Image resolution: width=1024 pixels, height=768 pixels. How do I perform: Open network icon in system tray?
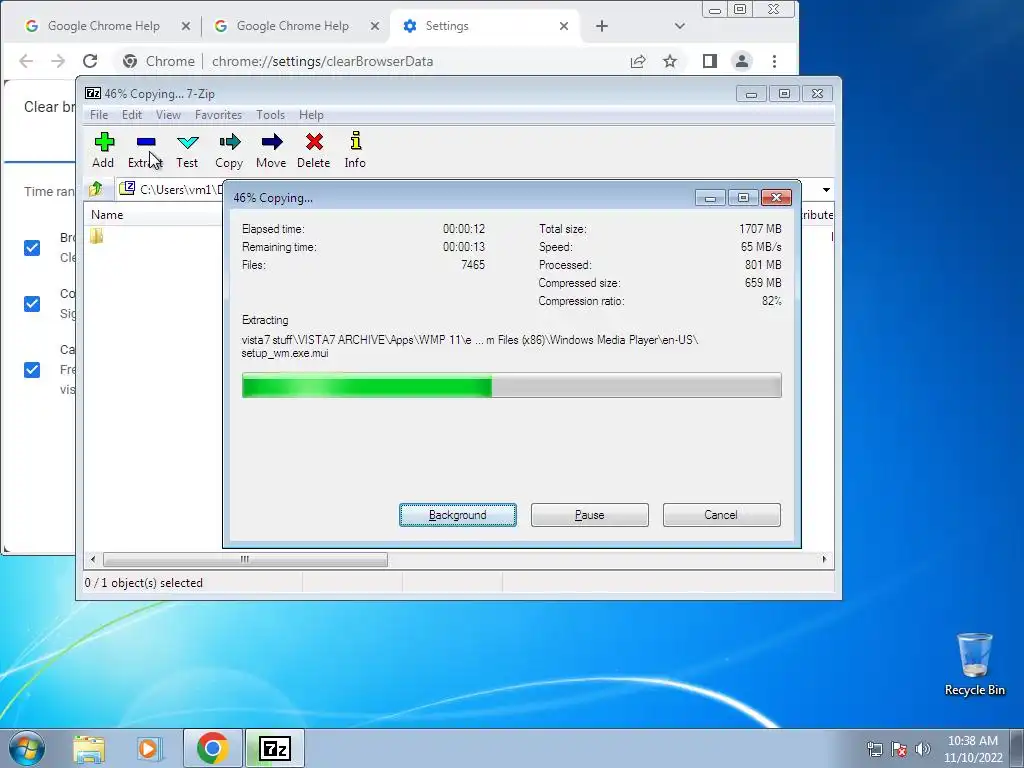(874, 749)
